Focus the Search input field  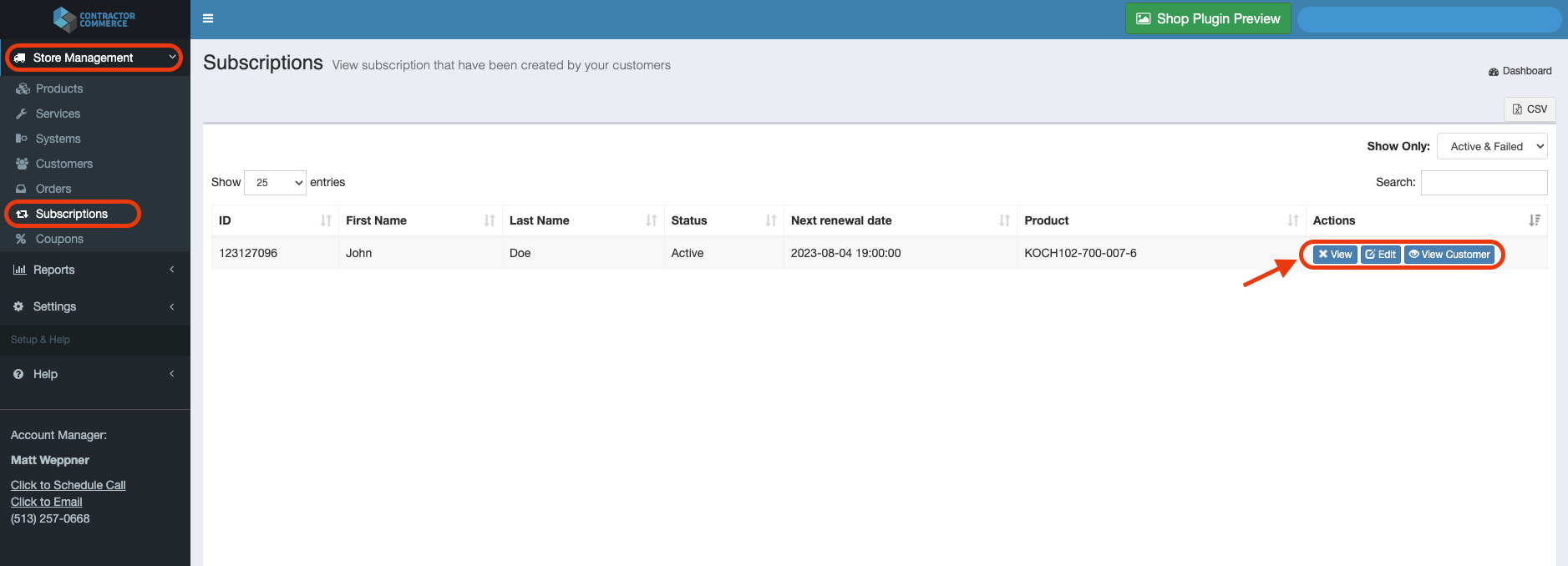1484,182
